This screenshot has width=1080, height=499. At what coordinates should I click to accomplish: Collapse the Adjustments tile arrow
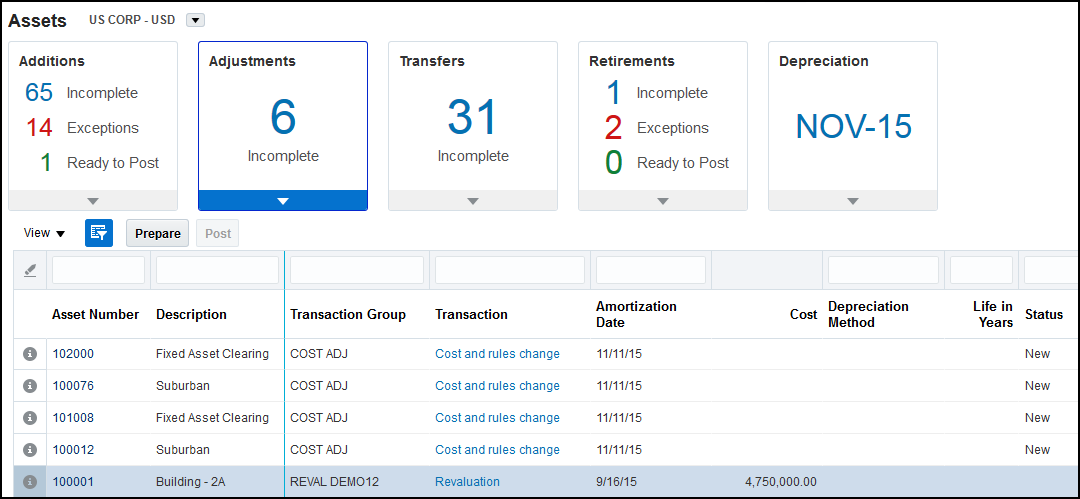point(283,201)
